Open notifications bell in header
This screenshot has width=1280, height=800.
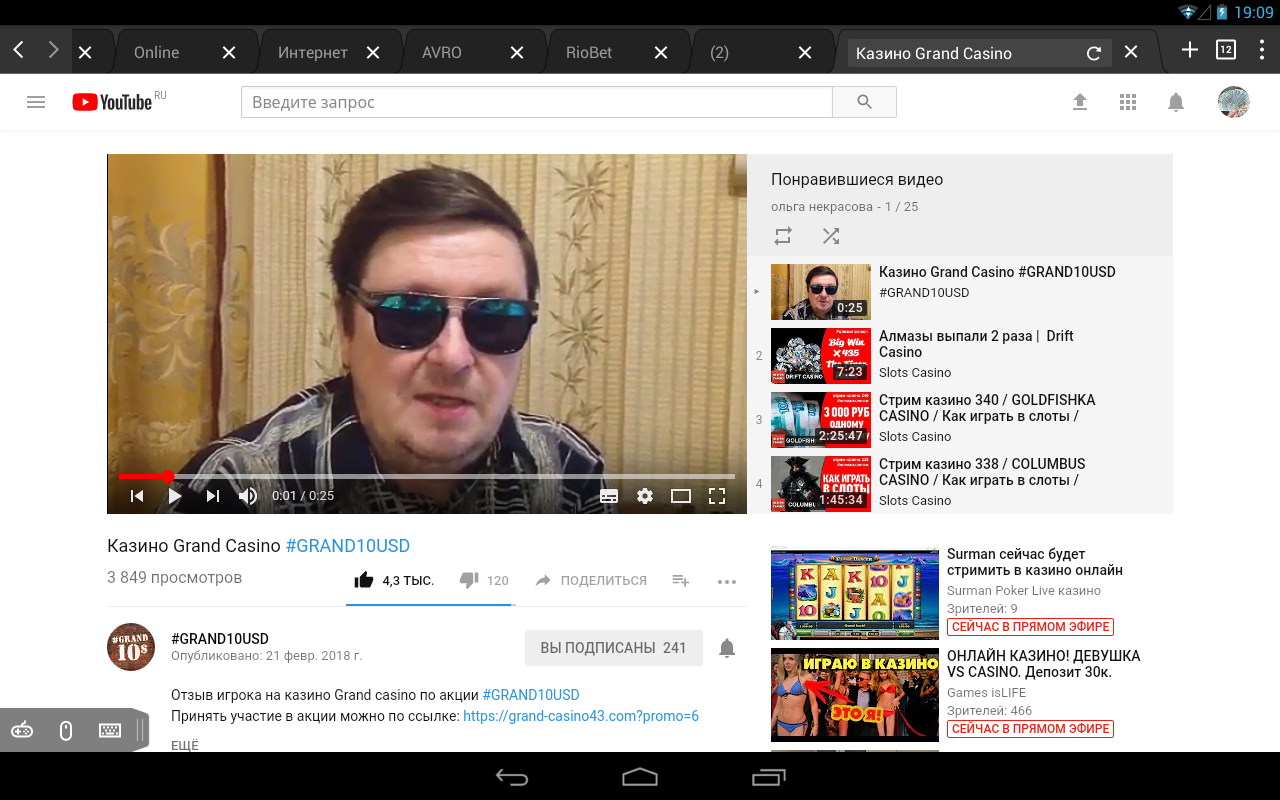(1176, 102)
